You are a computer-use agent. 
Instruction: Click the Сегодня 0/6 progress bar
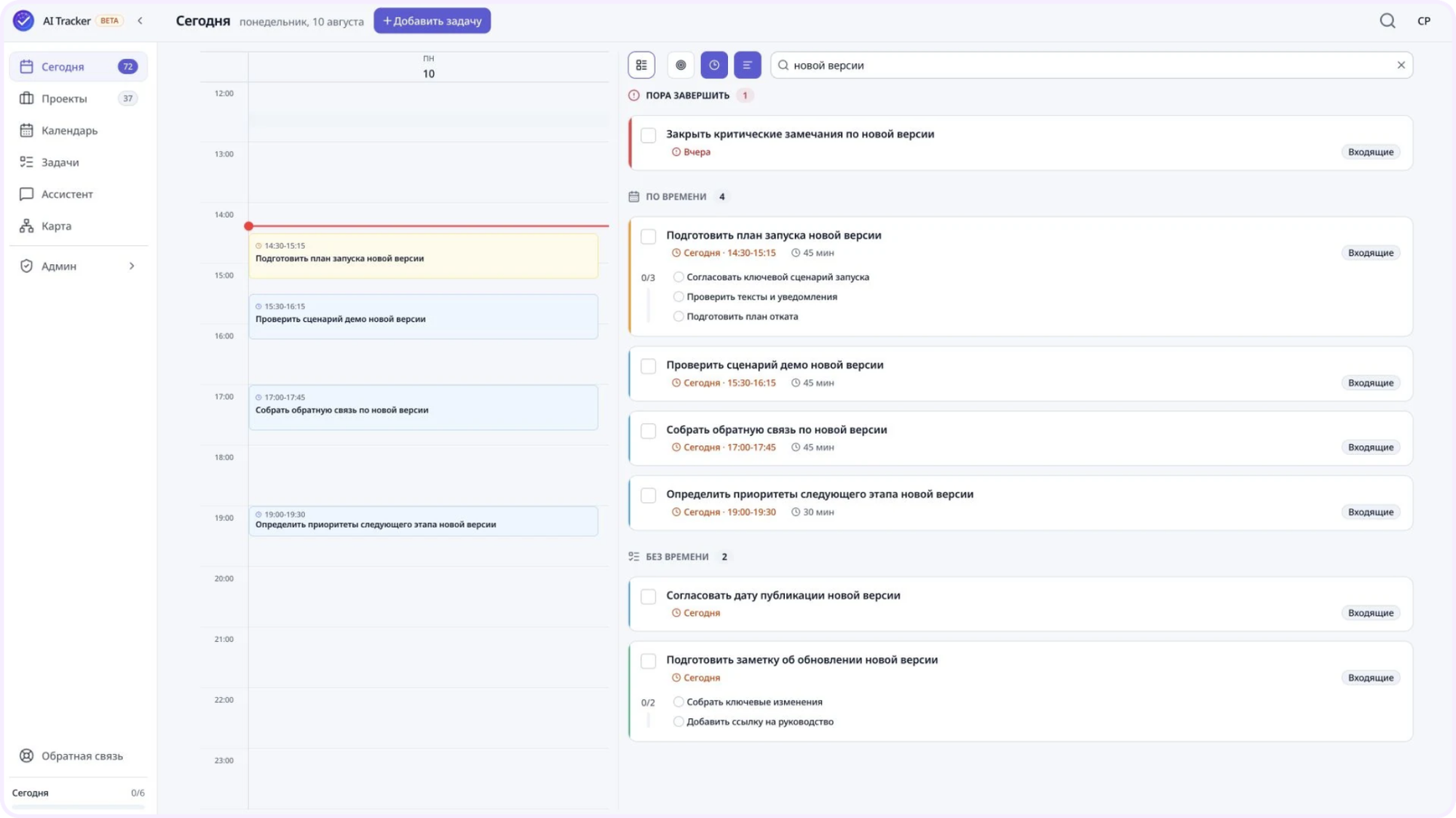[x=79, y=806]
